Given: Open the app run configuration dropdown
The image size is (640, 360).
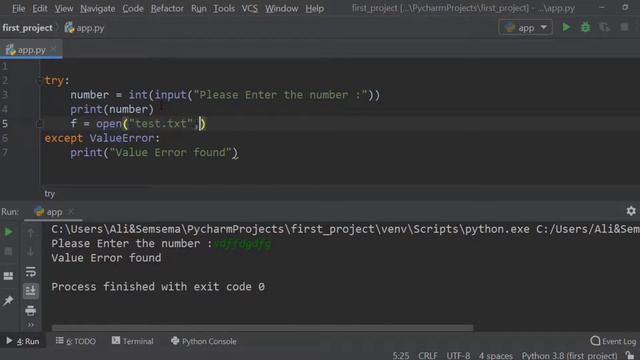Looking at the screenshot, I should pos(526,27).
